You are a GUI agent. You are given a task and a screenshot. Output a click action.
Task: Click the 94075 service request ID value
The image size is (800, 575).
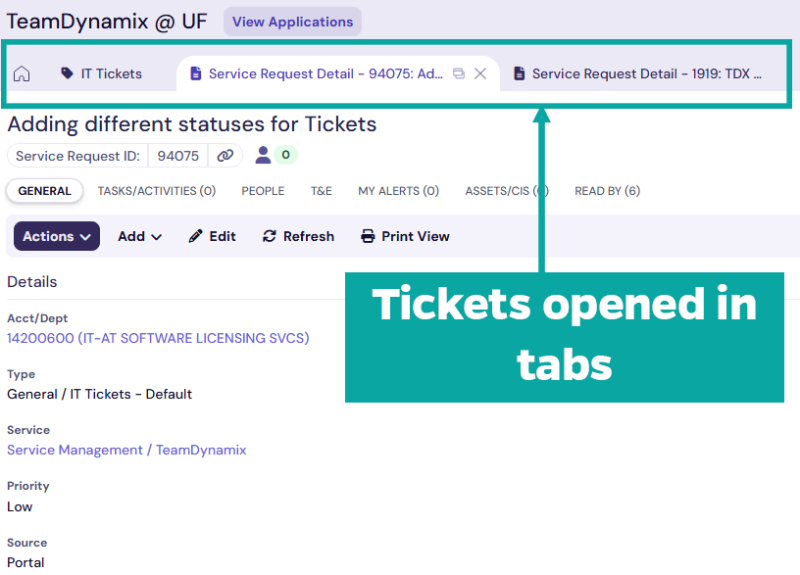pyautogui.click(x=178, y=156)
